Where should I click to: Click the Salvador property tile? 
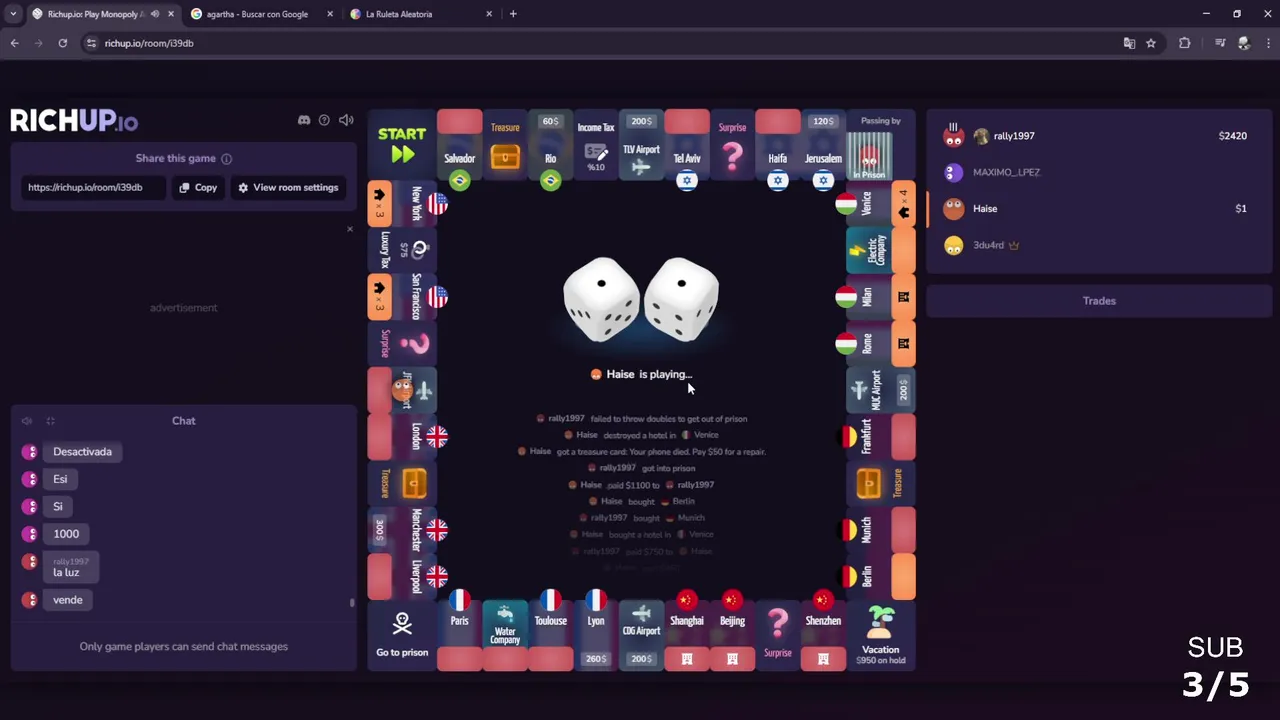460,145
